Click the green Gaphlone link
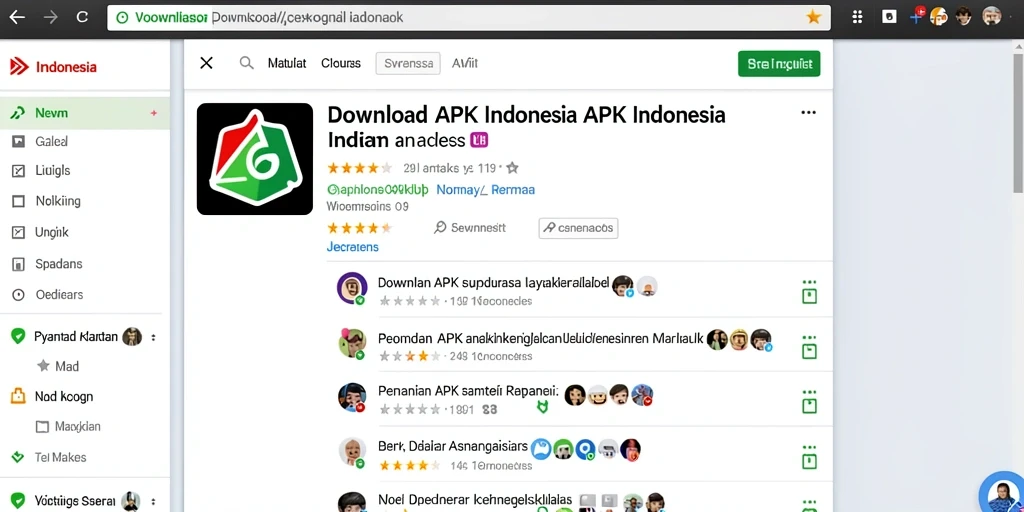The width and height of the screenshot is (1024, 512). point(377,190)
